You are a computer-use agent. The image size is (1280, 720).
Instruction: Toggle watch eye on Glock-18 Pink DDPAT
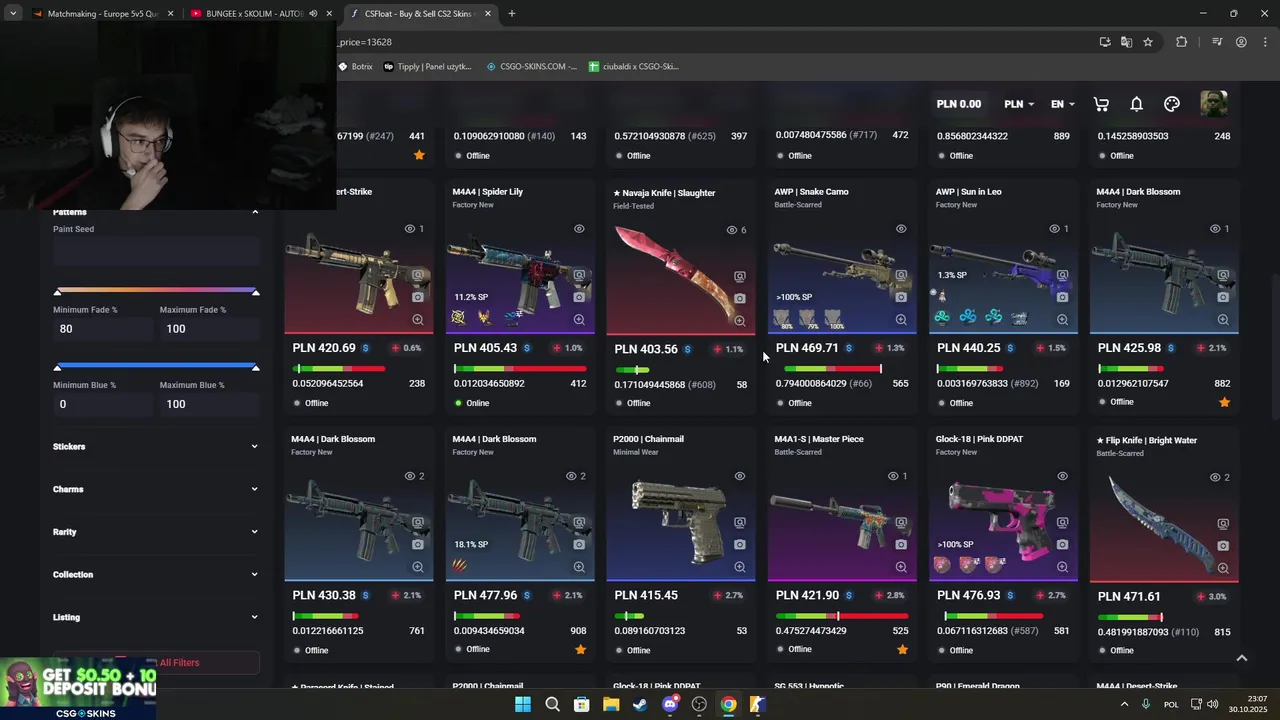(1062, 476)
